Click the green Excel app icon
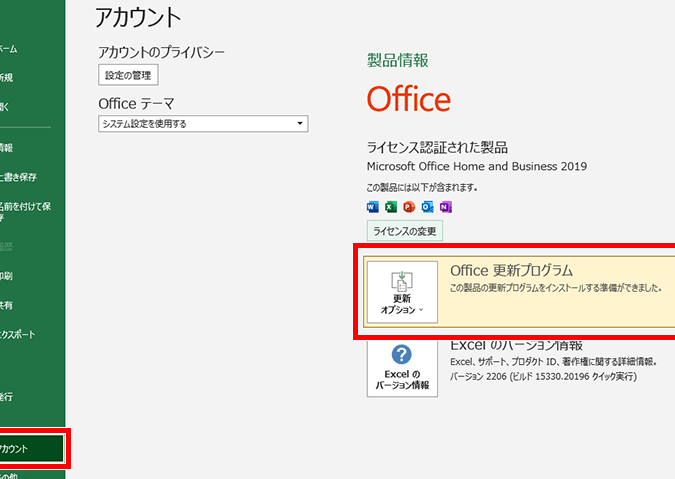This screenshot has width=675, height=479. pyautogui.click(x=391, y=207)
